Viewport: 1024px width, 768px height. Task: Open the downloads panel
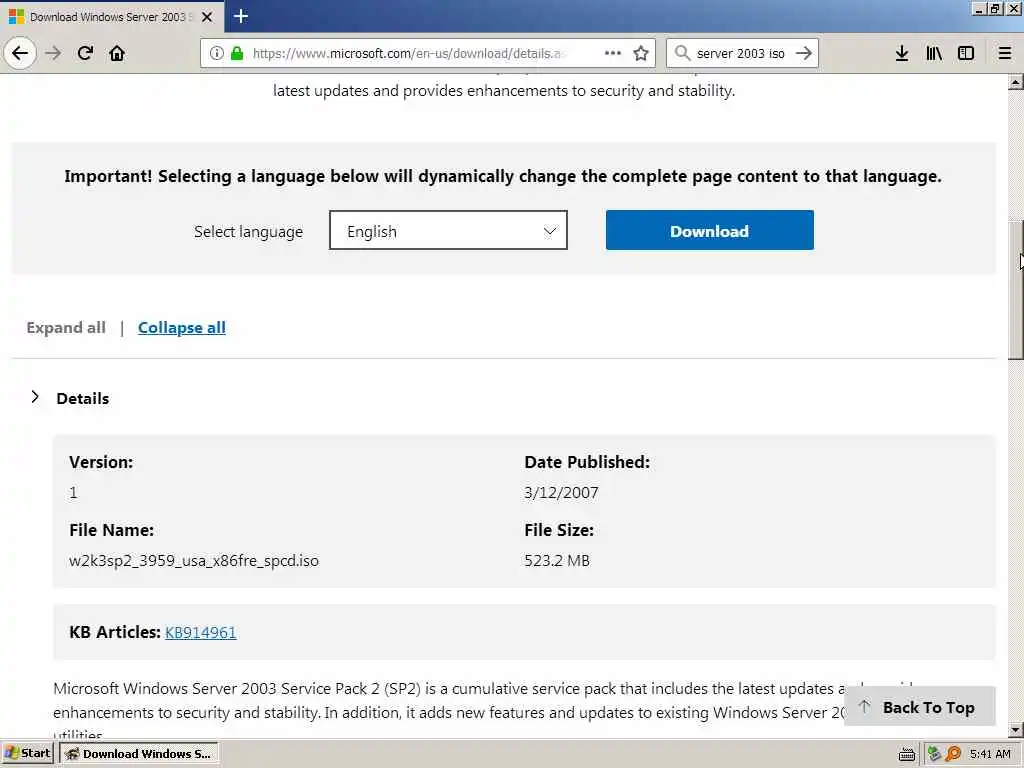pyautogui.click(x=902, y=53)
